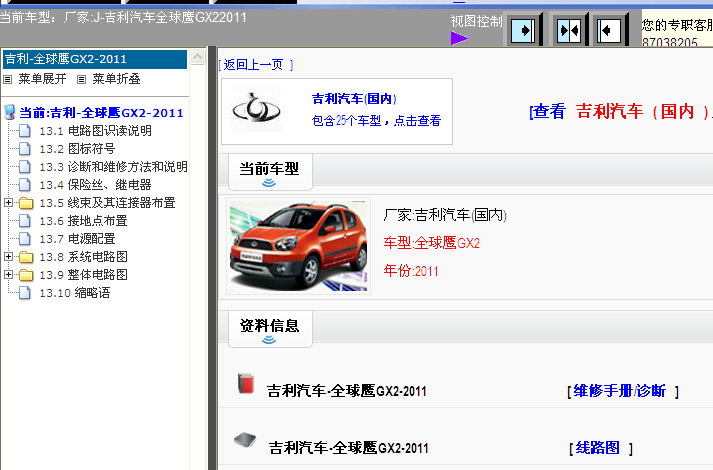Open 13.2 图标符号
This screenshot has width=713, height=470.
(x=77, y=149)
